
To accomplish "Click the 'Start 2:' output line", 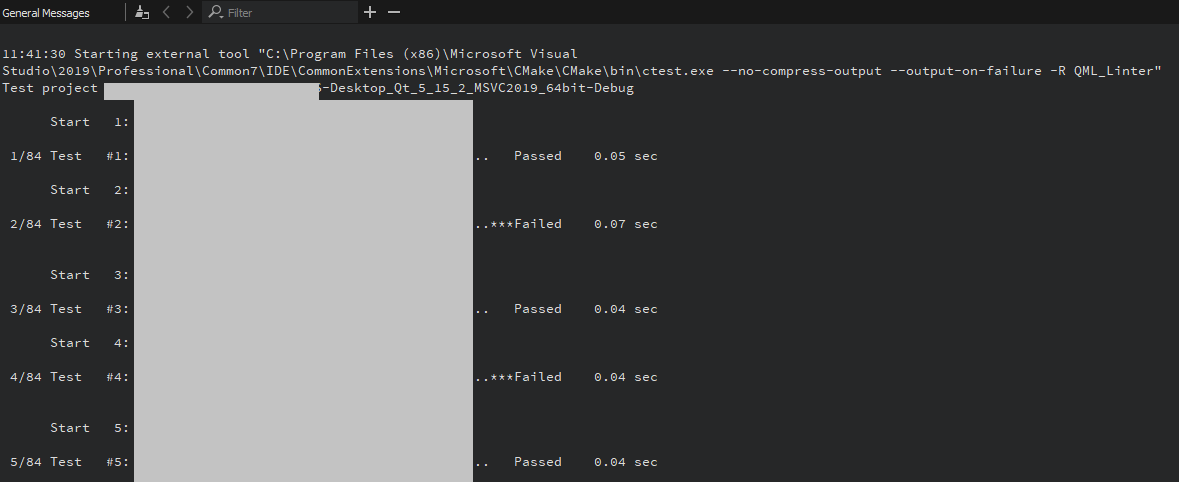I will point(89,190).
